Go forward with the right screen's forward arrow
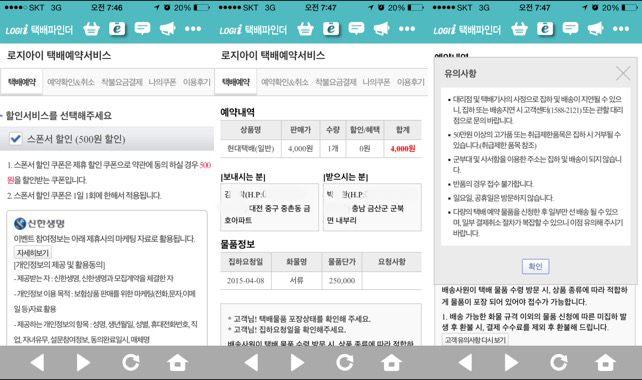The image size is (642, 380). pos(511,362)
